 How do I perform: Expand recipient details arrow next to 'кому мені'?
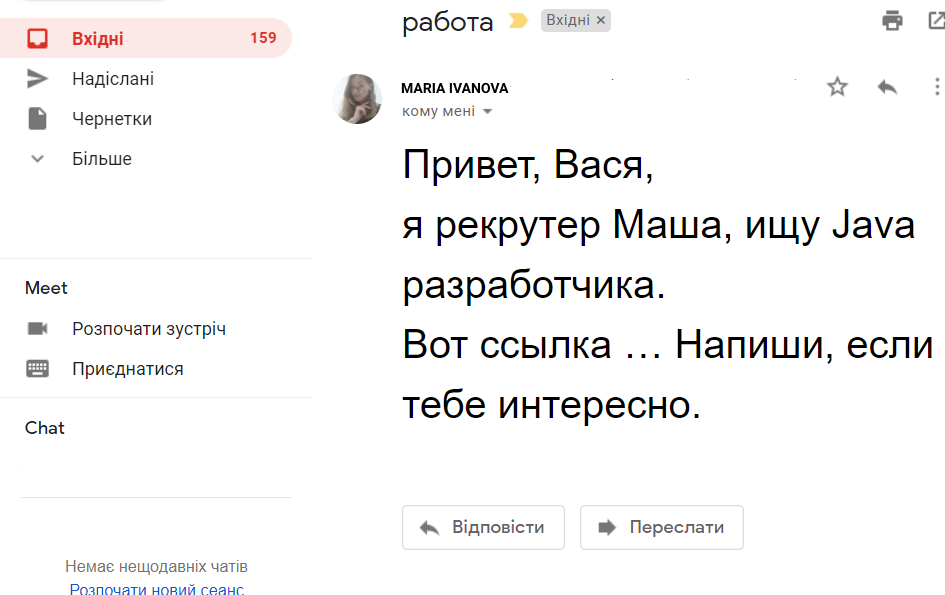pos(488,112)
